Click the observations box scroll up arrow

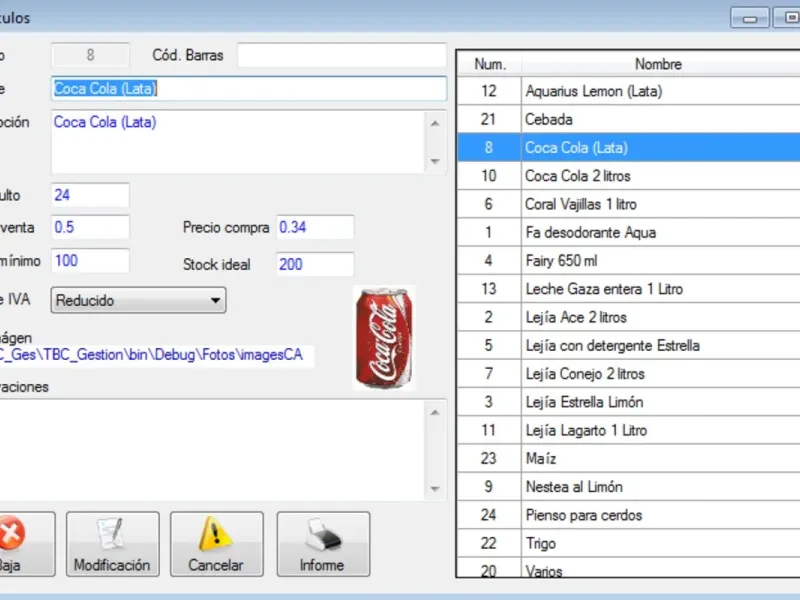pos(435,412)
